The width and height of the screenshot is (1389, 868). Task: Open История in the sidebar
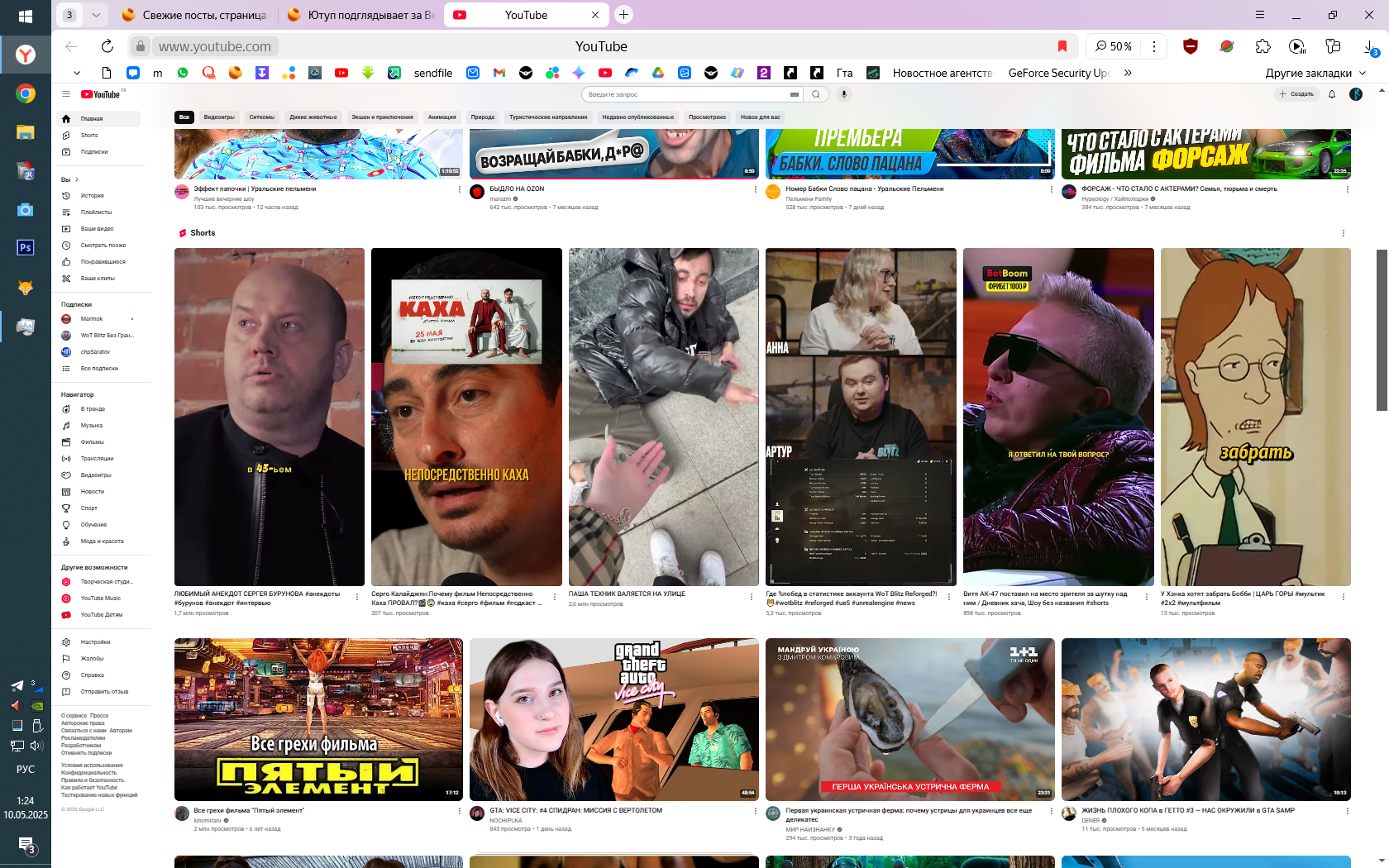tap(92, 196)
